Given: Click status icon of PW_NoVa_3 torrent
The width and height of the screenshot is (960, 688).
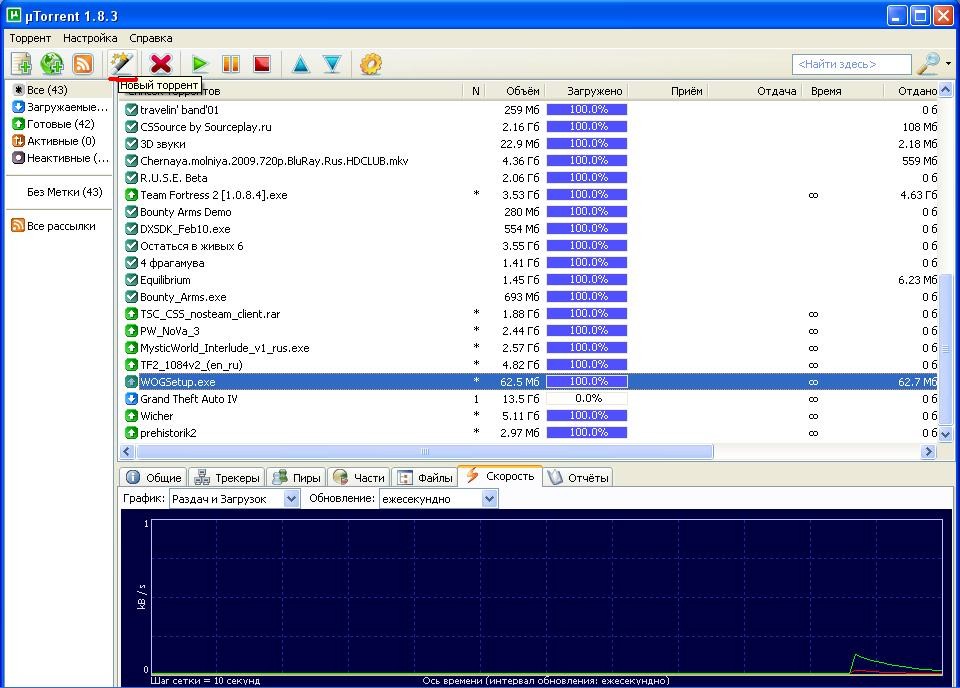Looking at the screenshot, I should click(131, 331).
